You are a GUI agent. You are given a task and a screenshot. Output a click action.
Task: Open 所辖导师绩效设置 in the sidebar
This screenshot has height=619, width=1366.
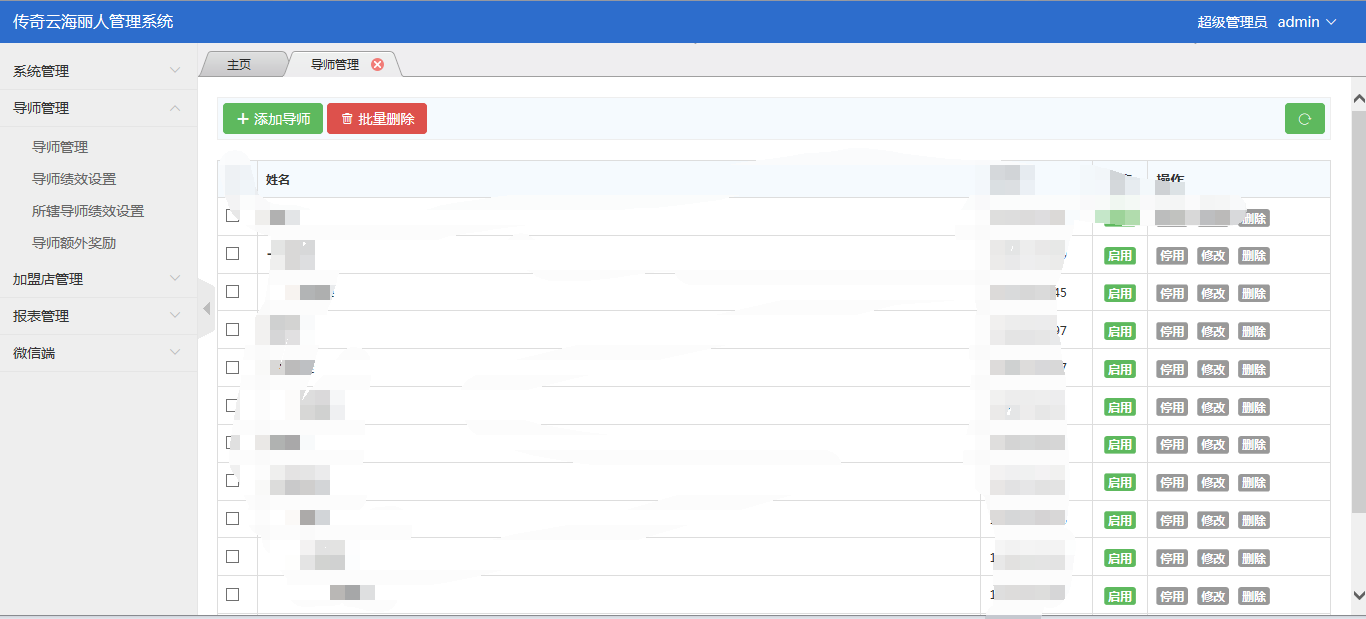pos(88,211)
